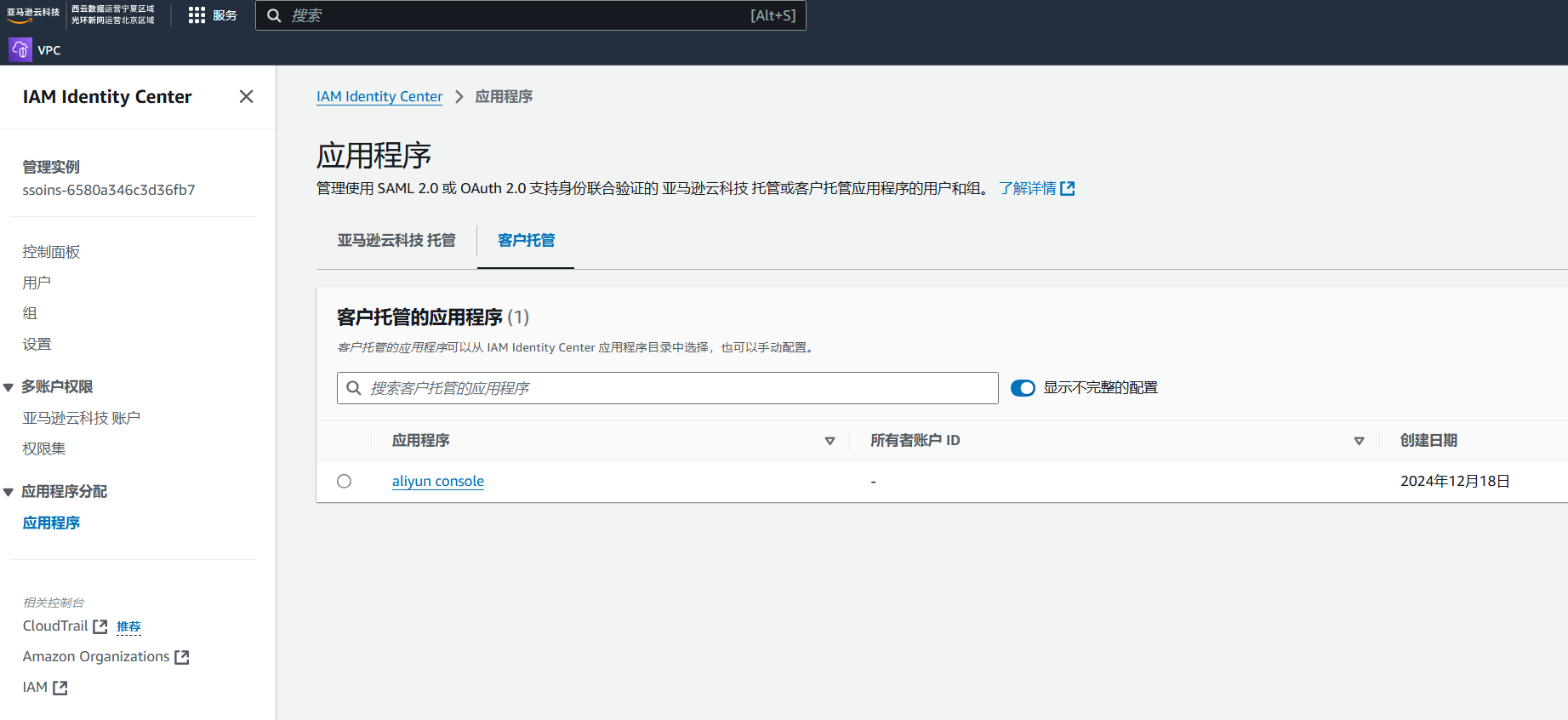Sort by the 应用程序 column arrow
This screenshot has height=720, width=1568.
pos(830,441)
